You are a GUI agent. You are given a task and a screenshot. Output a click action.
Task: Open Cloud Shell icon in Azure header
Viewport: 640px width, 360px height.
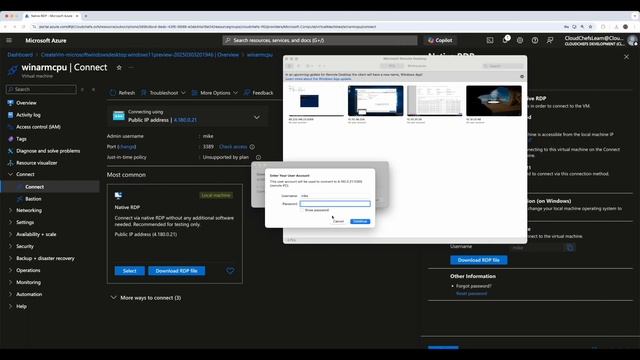point(490,40)
